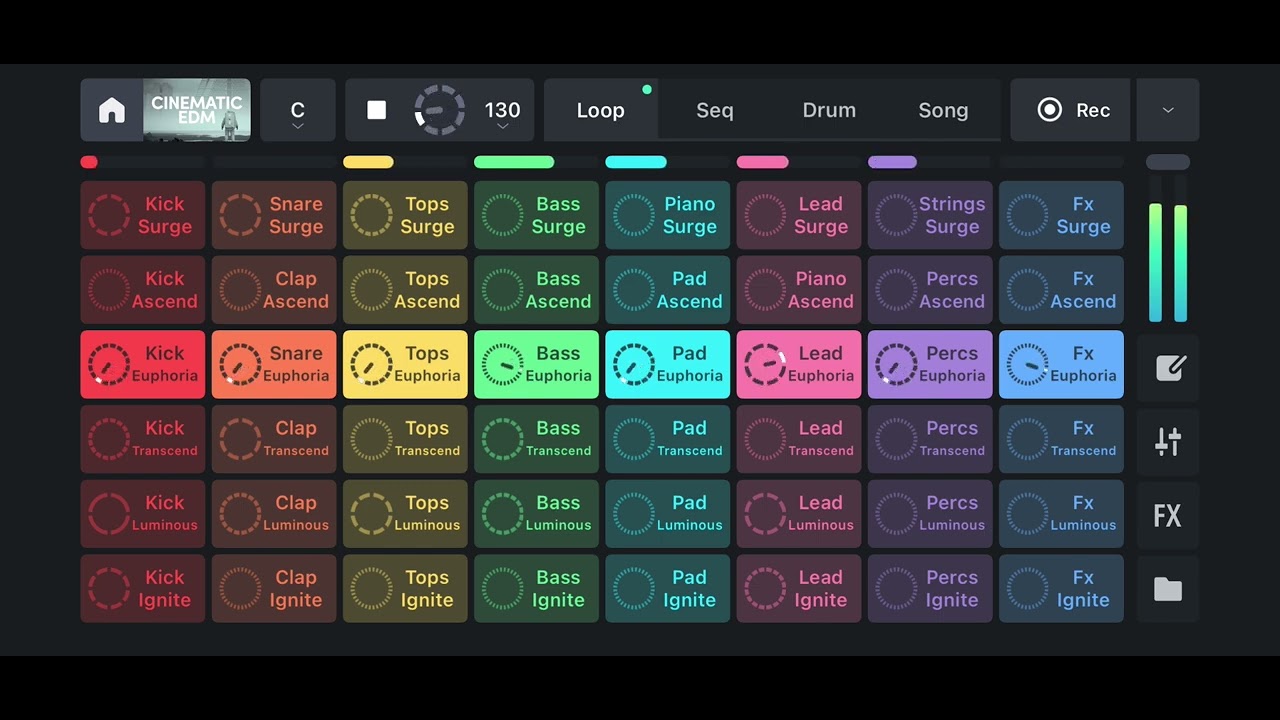Open the key selector showing C

(298, 110)
